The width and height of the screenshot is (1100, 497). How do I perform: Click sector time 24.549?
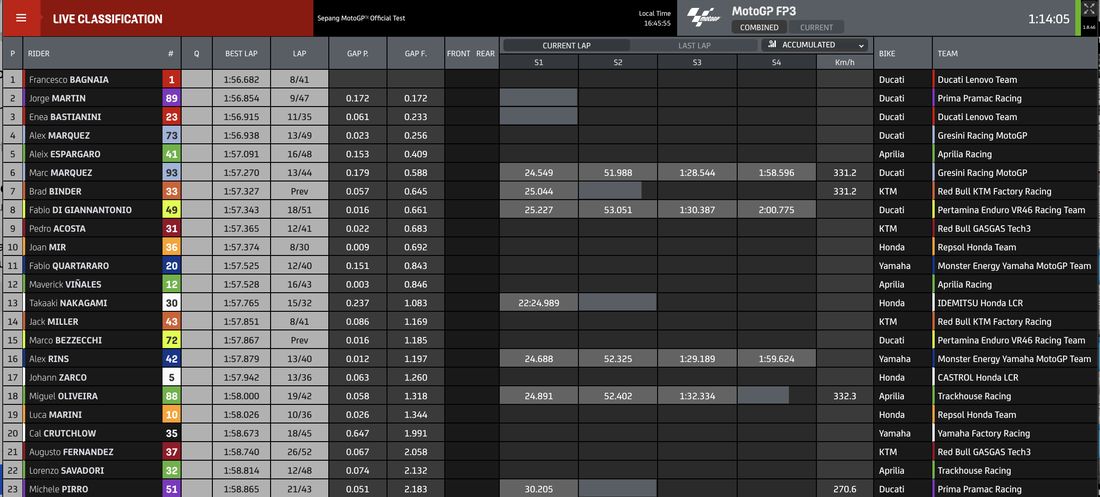(539, 173)
